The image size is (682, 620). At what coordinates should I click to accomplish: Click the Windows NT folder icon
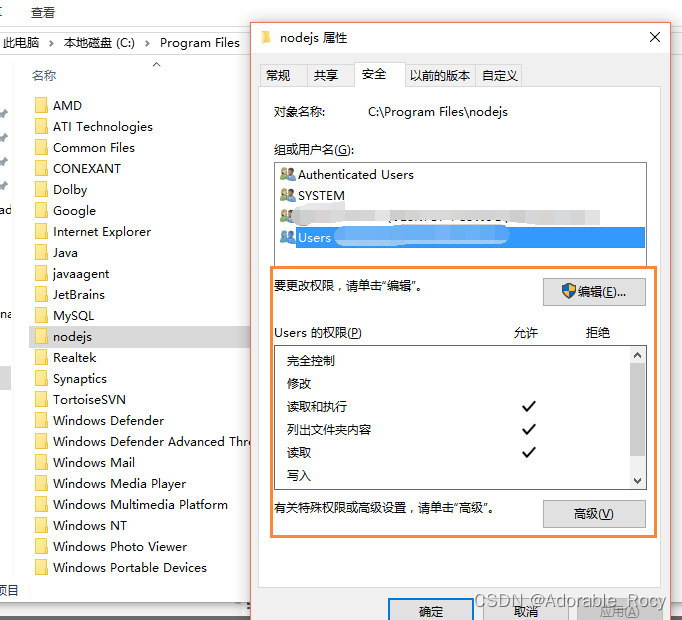click(41, 525)
